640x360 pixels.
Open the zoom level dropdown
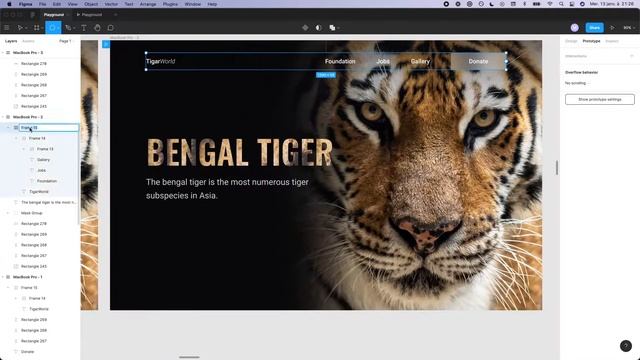point(629,28)
